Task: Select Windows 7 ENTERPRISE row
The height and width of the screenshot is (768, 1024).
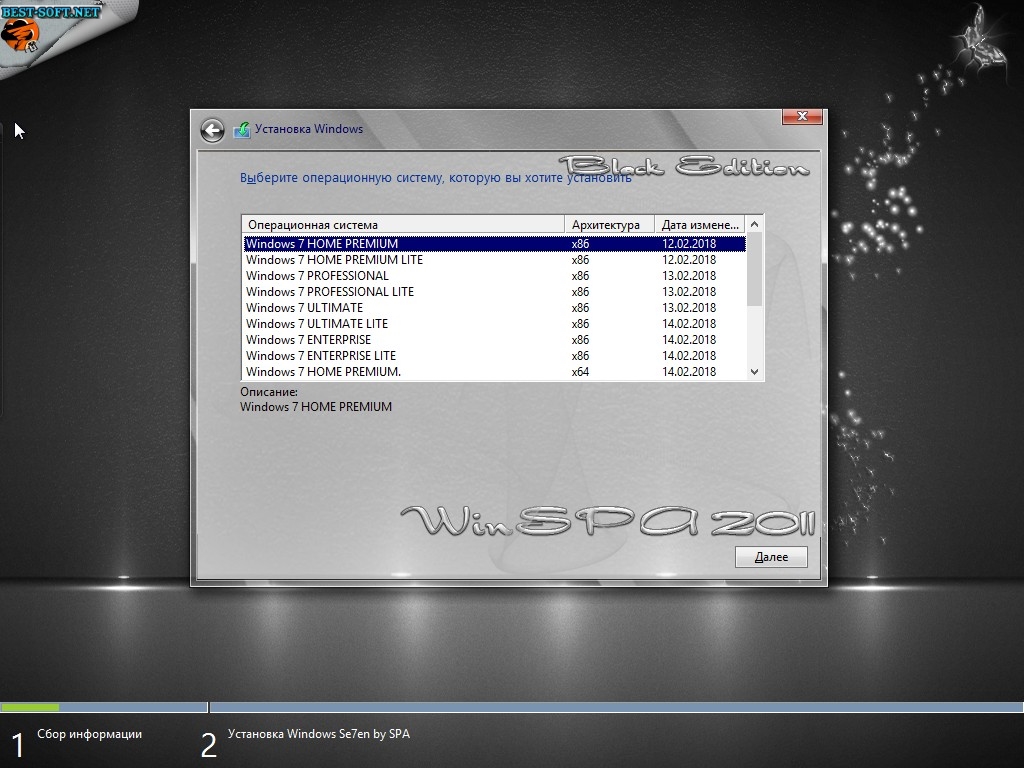Action: (494, 340)
